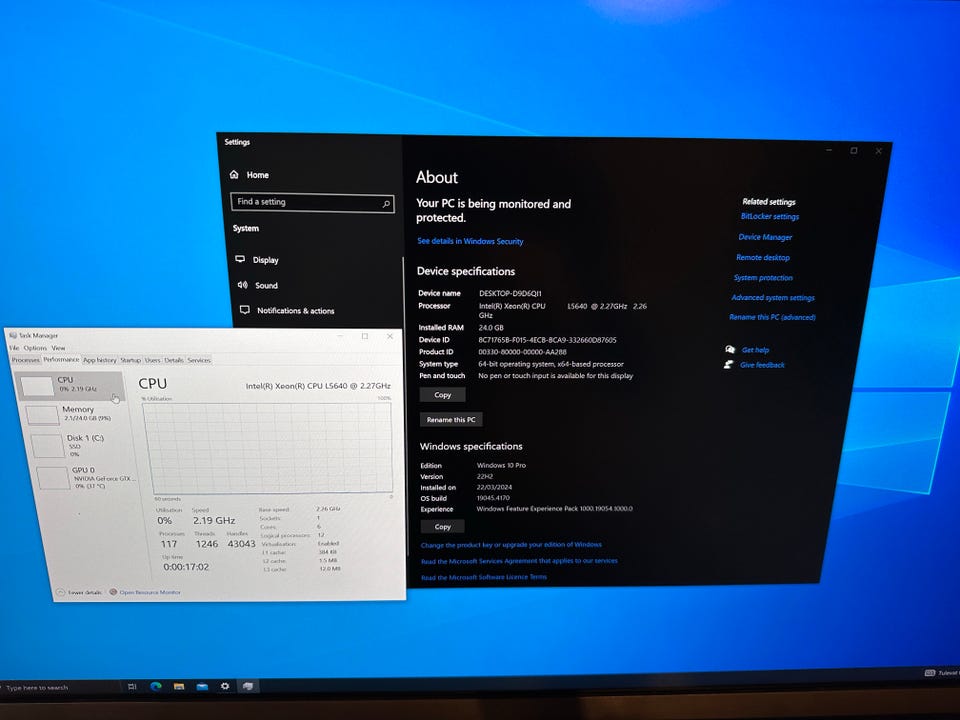Switch to the Users tab
This screenshot has width=960, height=720.
tap(152, 360)
